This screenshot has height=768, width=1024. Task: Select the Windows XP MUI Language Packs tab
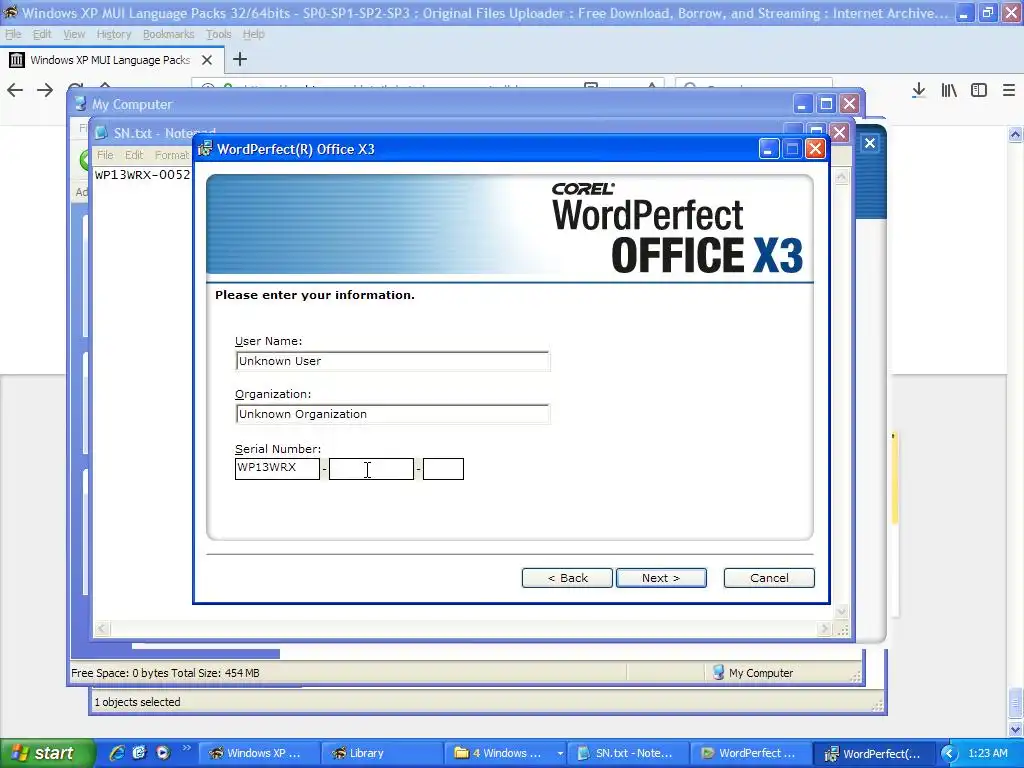111,60
